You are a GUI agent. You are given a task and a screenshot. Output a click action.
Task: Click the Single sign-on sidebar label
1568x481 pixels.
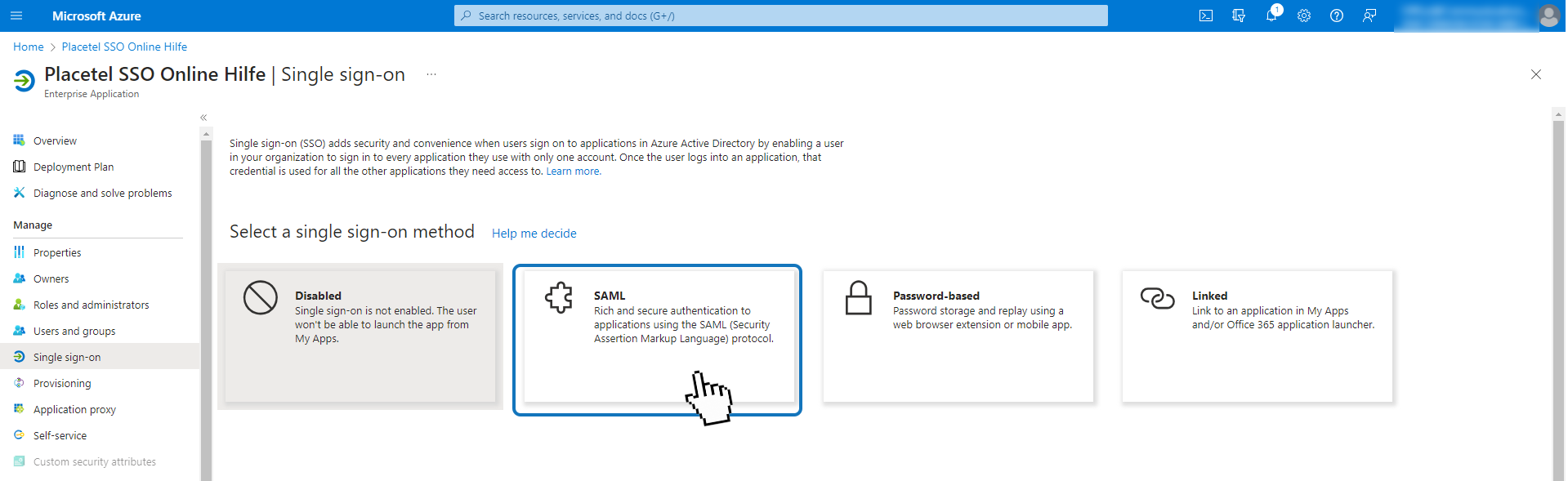[x=67, y=357]
